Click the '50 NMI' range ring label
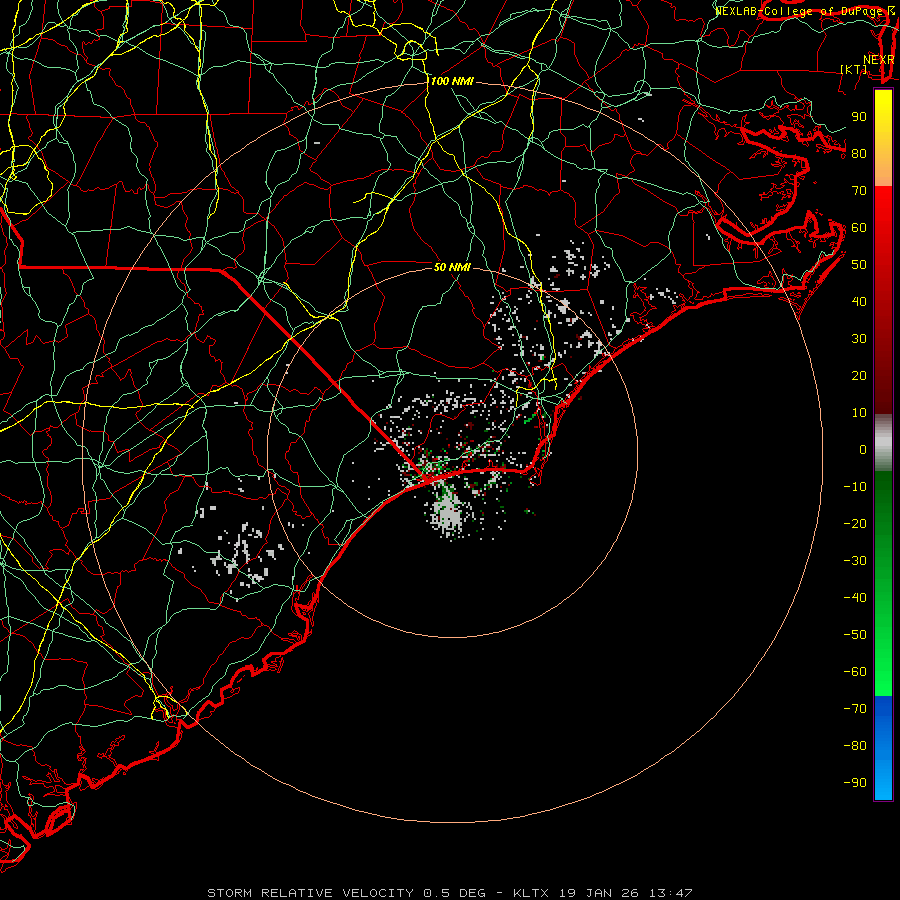The height and width of the screenshot is (900, 900). tap(452, 267)
